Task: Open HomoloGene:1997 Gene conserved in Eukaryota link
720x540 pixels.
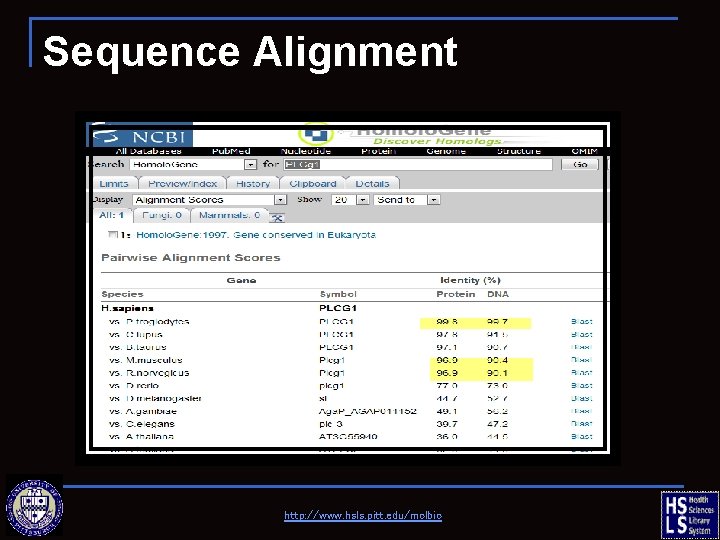Action: [x=256, y=235]
